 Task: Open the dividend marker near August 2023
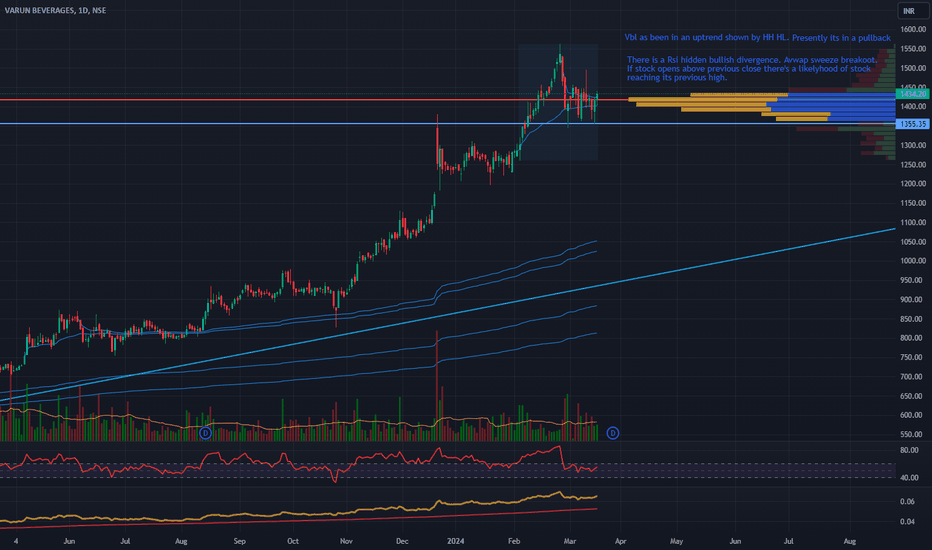[x=205, y=433]
